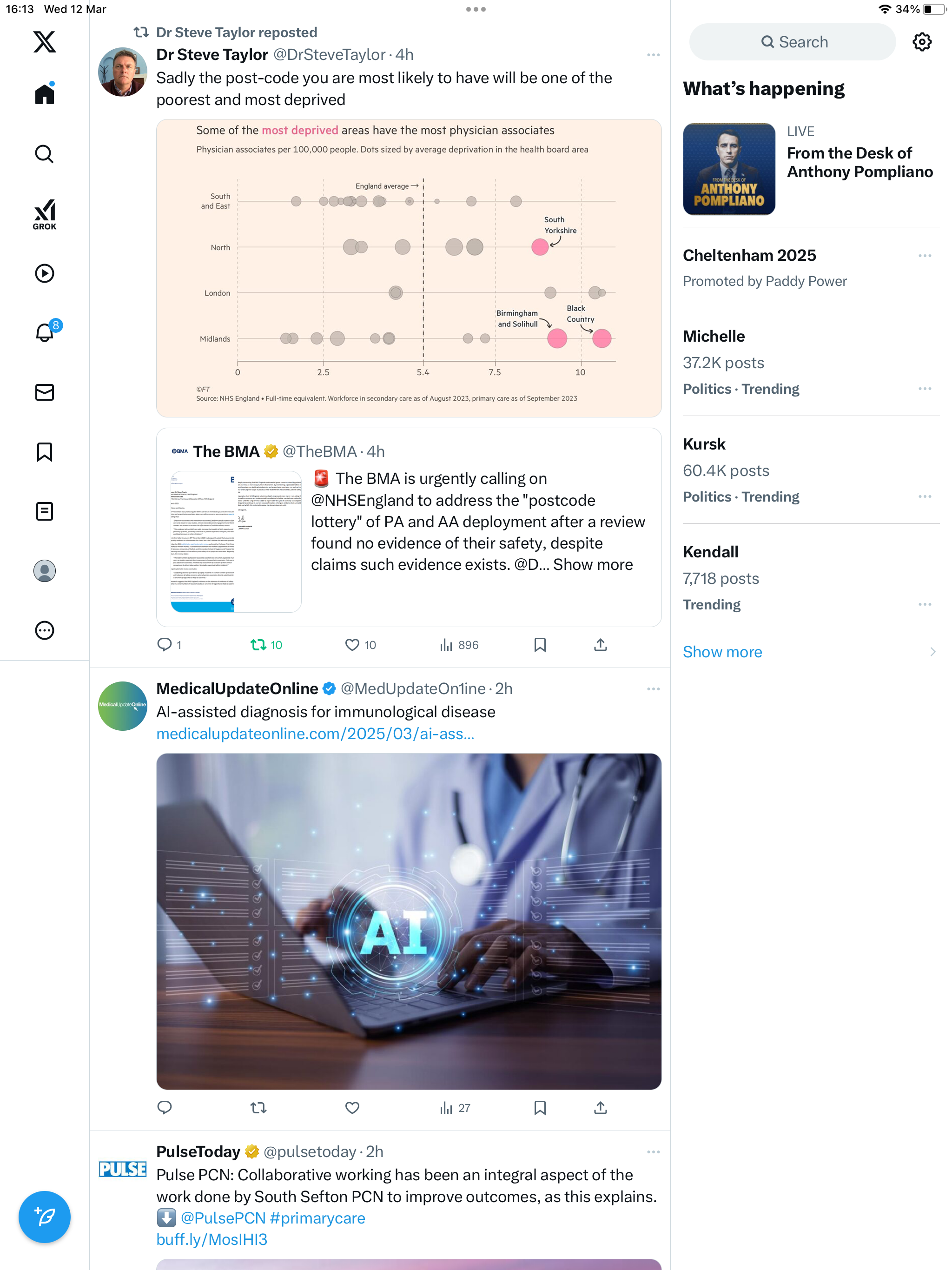This screenshot has height=1270, width=952.
Task: Open the AI diagnosis image
Action: (x=409, y=921)
